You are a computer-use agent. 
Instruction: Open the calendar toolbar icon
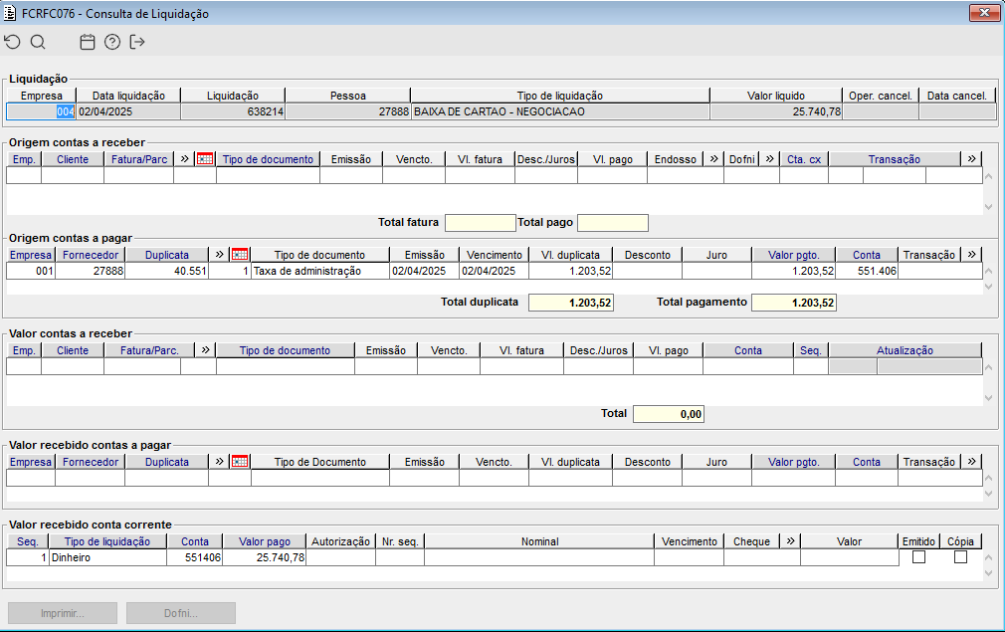(x=87, y=42)
